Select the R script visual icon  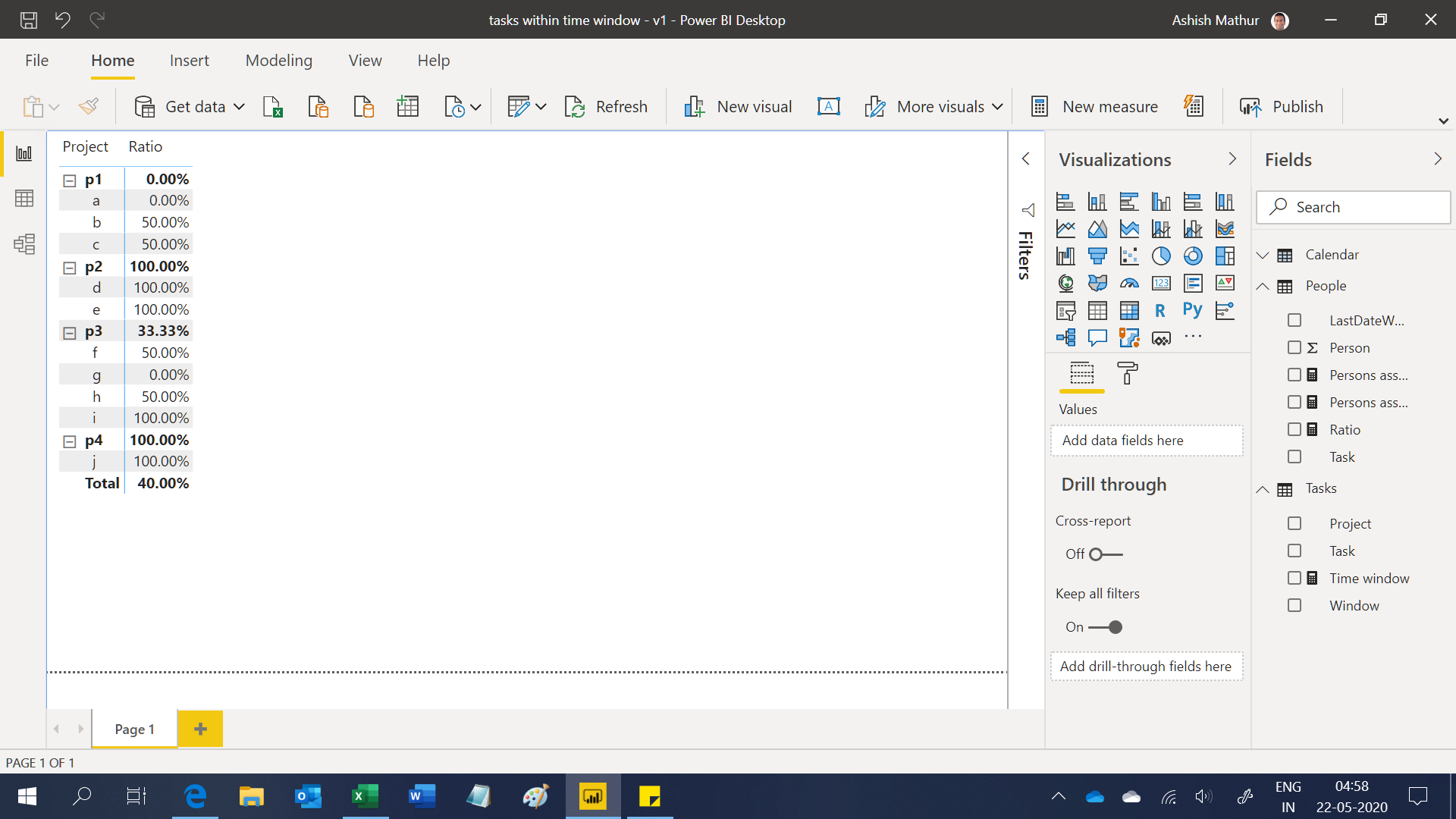tap(1161, 310)
